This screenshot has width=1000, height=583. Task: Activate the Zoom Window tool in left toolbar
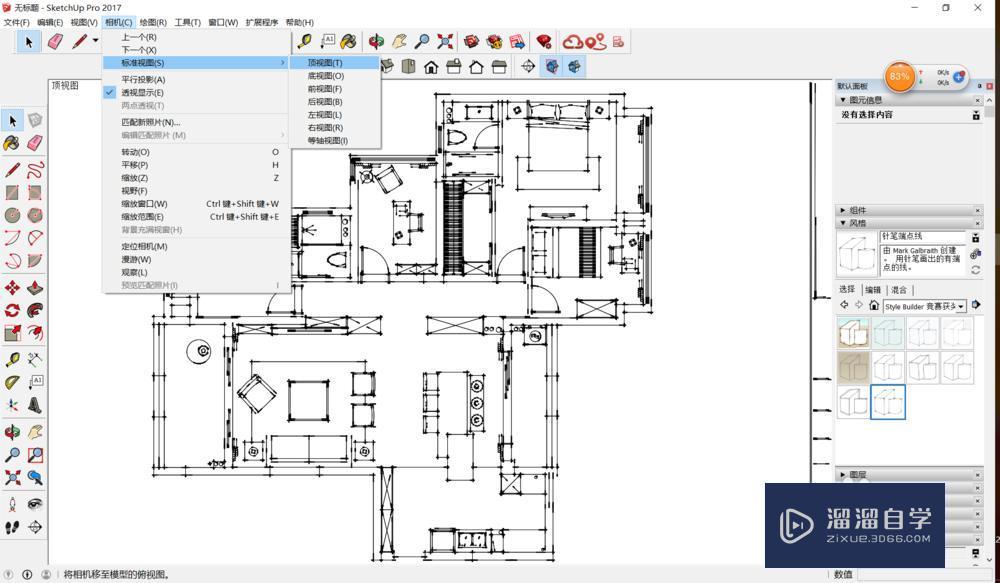click(35, 455)
